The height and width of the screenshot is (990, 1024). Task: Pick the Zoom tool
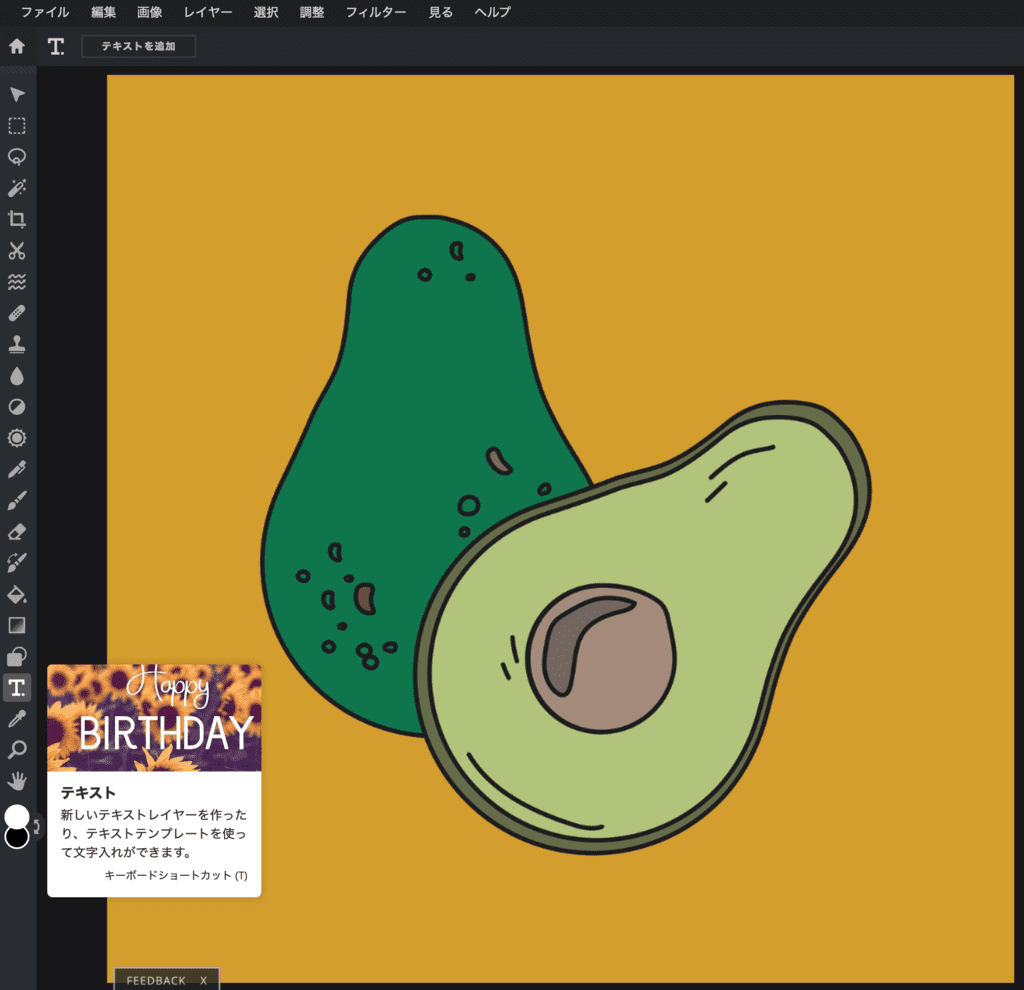click(x=17, y=749)
